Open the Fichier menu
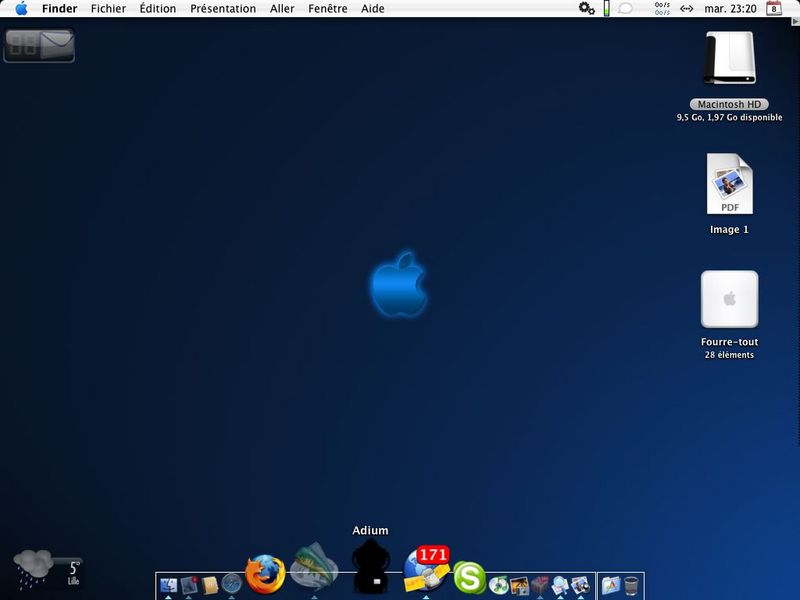 [x=108, y=9]
